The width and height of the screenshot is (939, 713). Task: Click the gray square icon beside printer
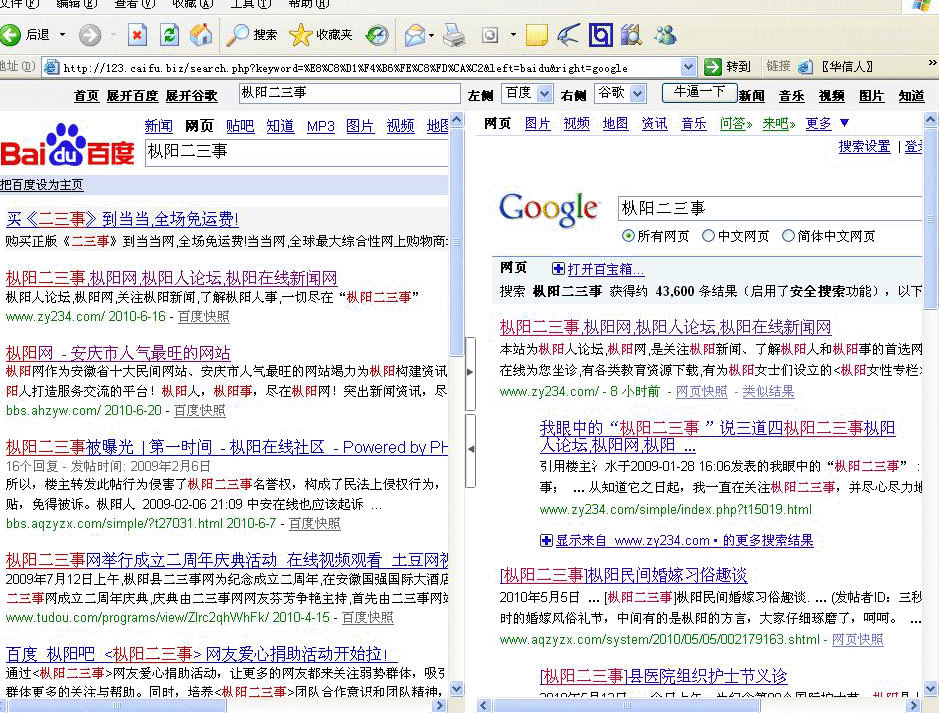[x=490, y=35]
